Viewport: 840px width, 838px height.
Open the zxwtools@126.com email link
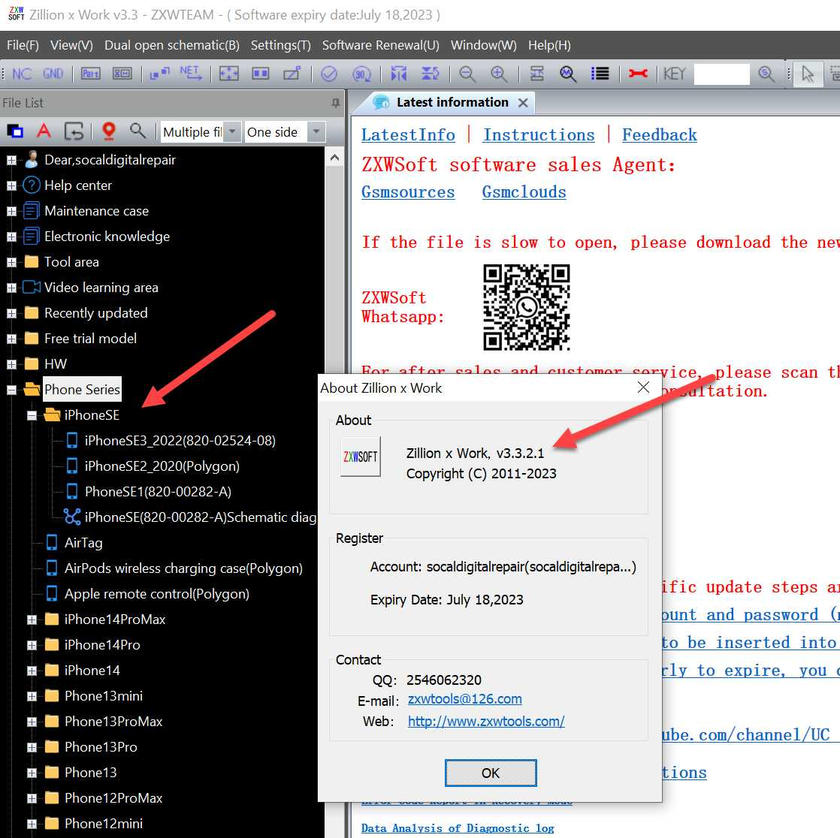click(464, 699)
